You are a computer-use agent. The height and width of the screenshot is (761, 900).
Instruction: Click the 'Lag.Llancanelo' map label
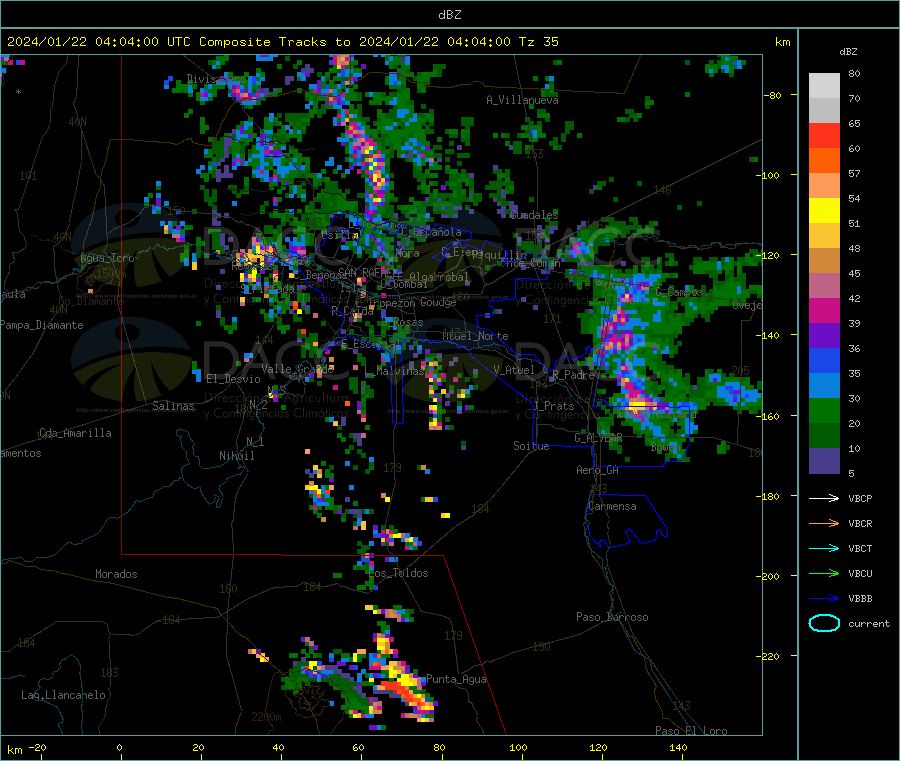(x=63, y=695)
